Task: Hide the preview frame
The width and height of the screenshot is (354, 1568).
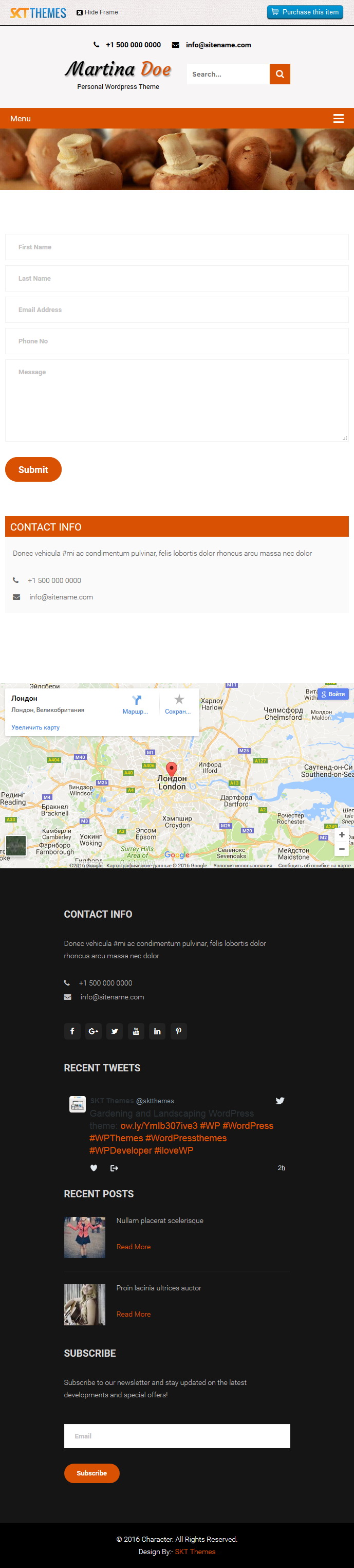Action: tap(97, 12)
